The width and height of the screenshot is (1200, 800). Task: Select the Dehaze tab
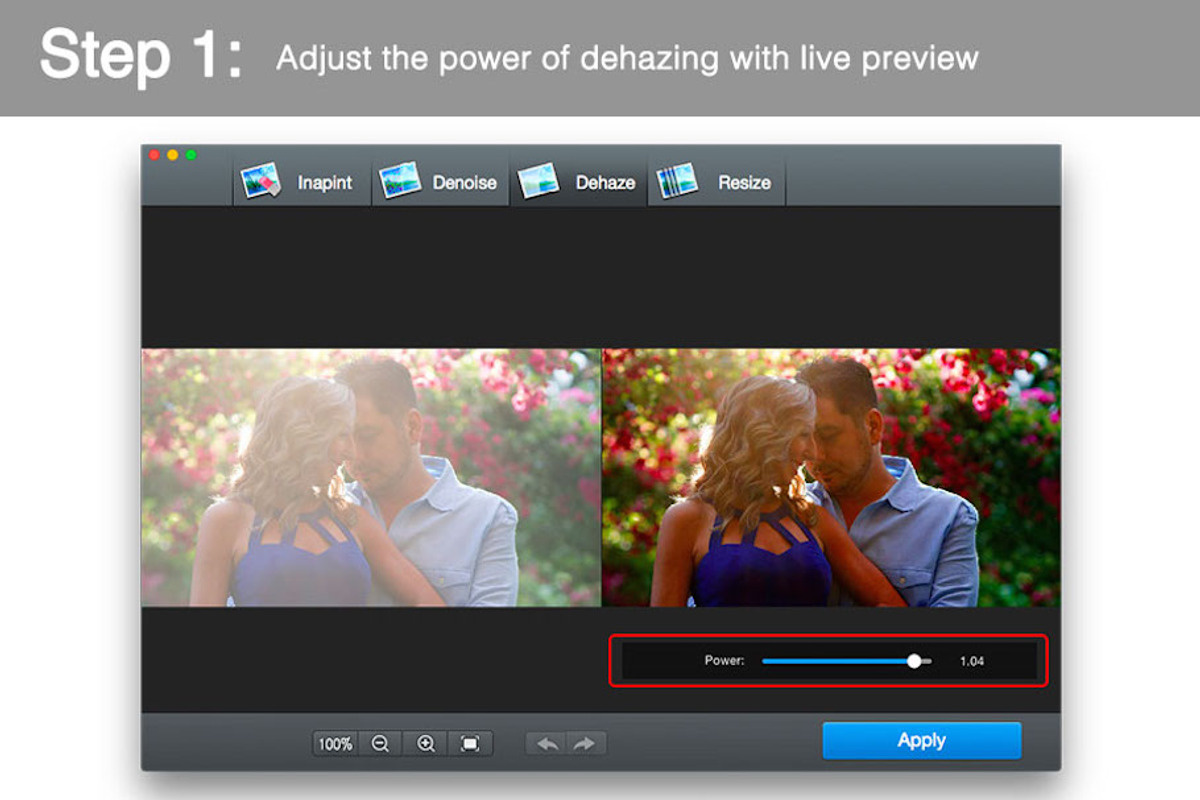pos(579,182)
